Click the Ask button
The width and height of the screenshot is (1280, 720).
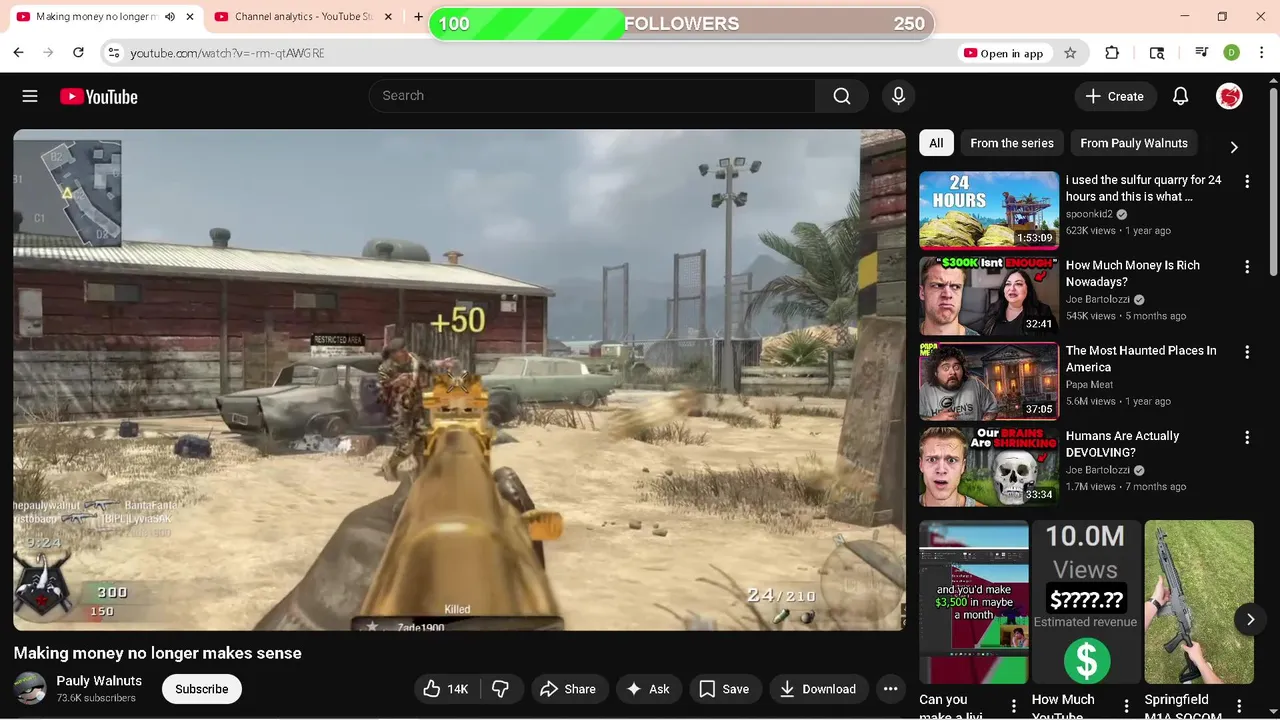click(648, 689)
